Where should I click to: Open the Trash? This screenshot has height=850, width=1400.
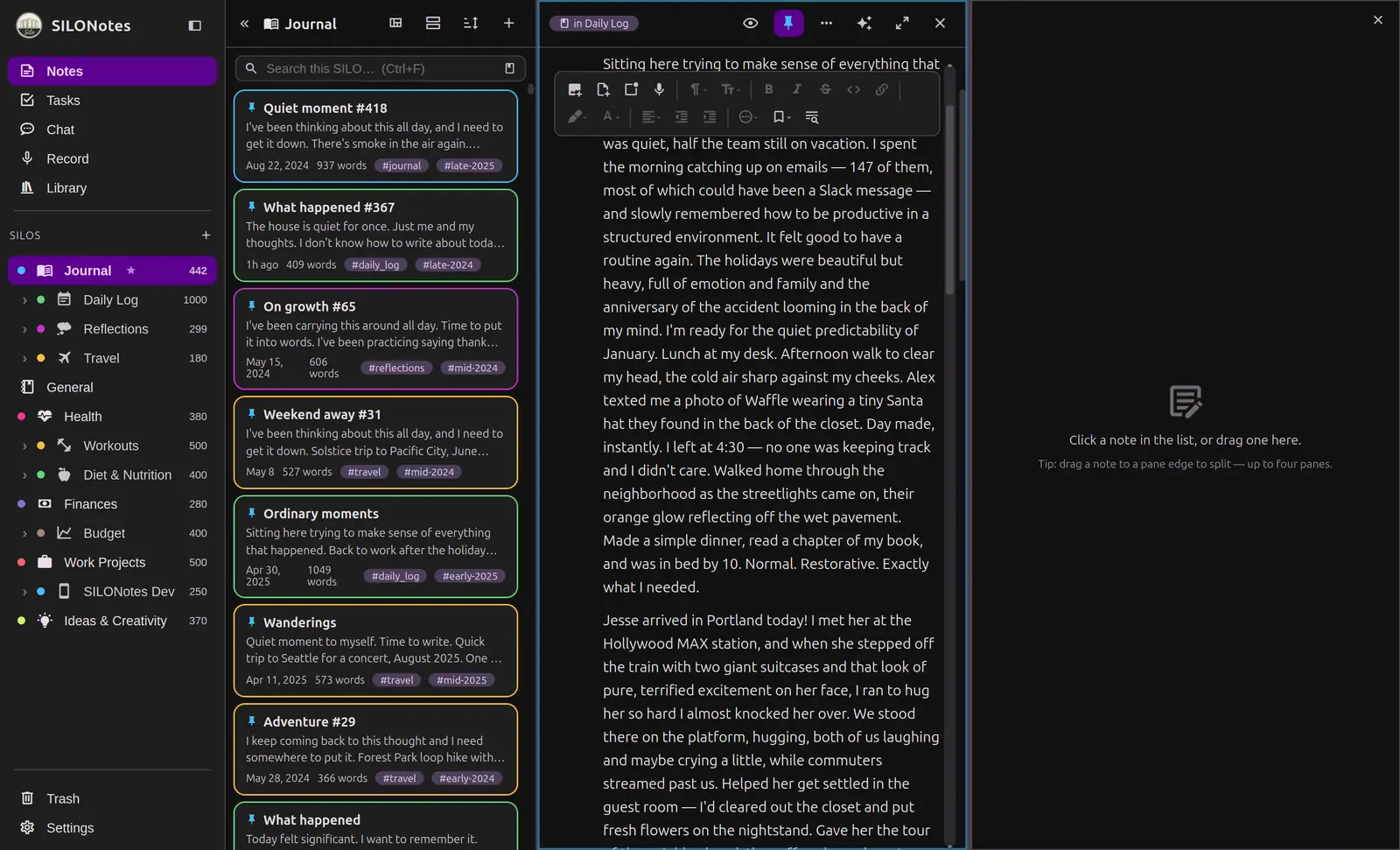[112, 798]
